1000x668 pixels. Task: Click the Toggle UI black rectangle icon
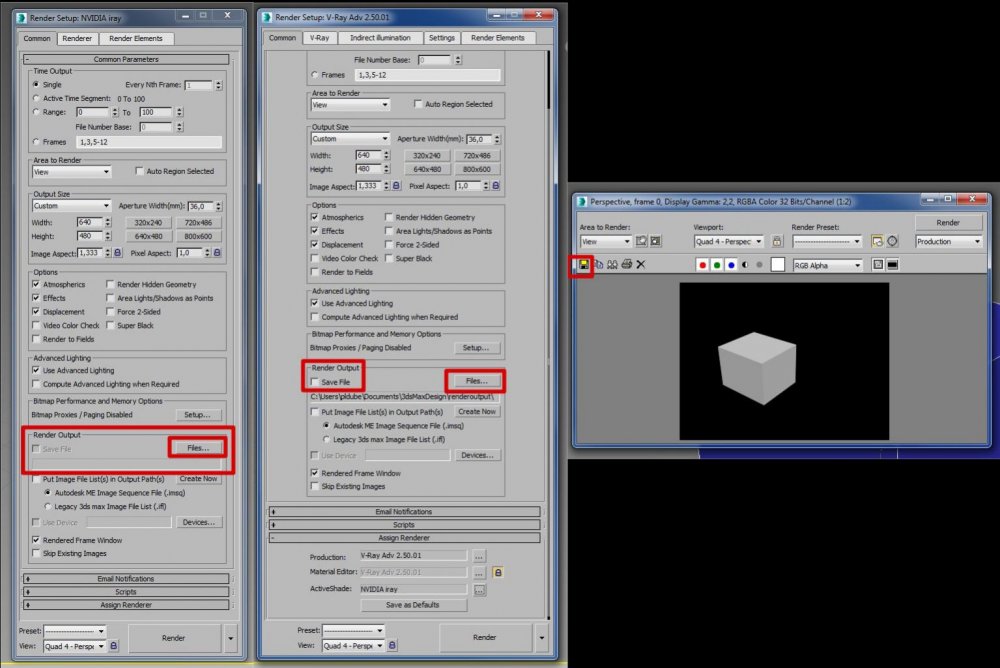click(x=892, y=265)
